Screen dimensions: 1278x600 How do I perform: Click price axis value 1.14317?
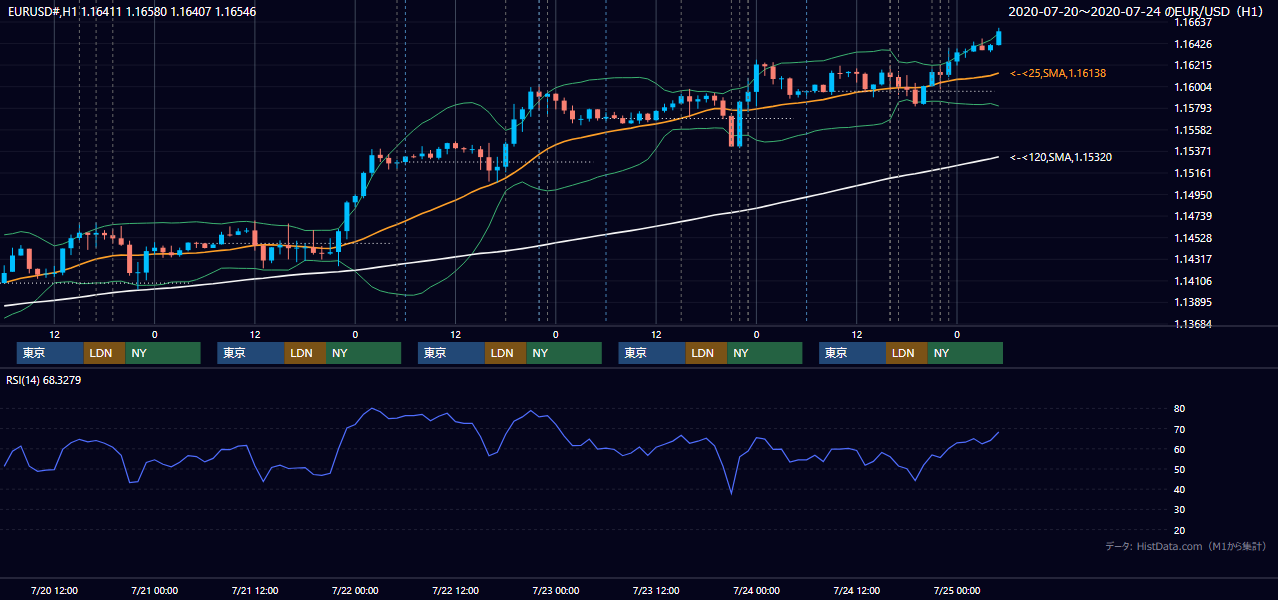pyautogui.click(x=1193, y=259)
